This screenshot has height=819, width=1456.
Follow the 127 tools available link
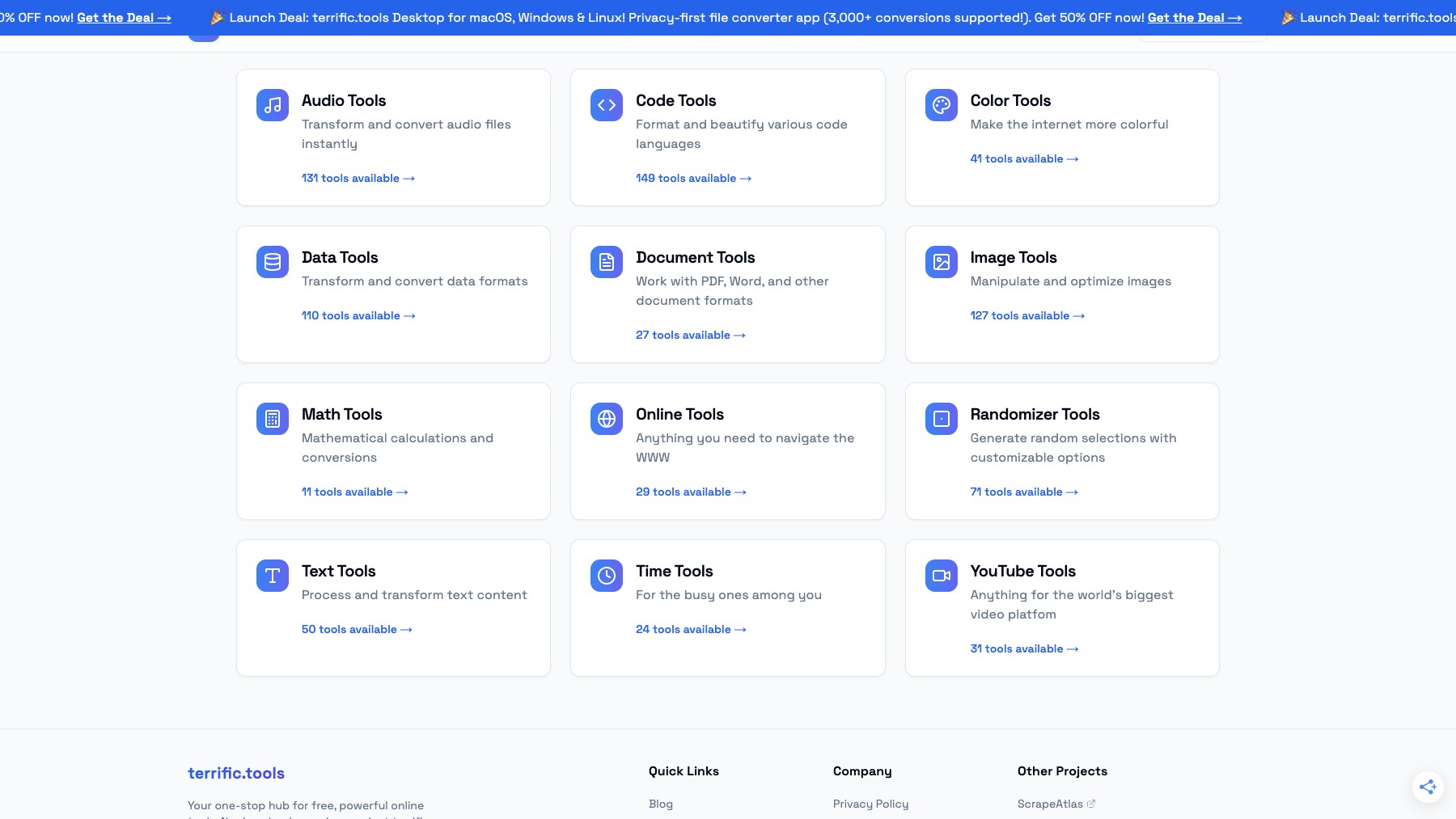pyautogui.click(x=1027, y=315)
